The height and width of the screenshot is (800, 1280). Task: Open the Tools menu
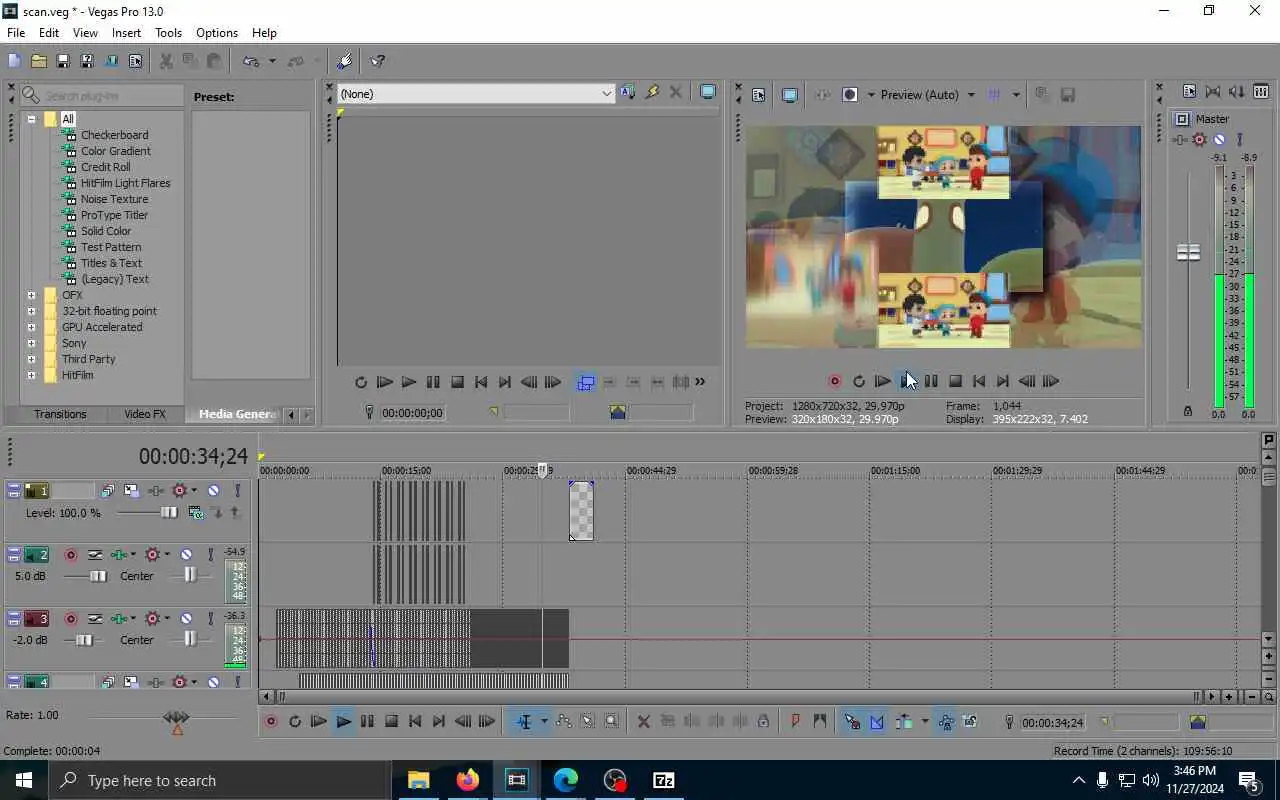click(x=168, y=33)
